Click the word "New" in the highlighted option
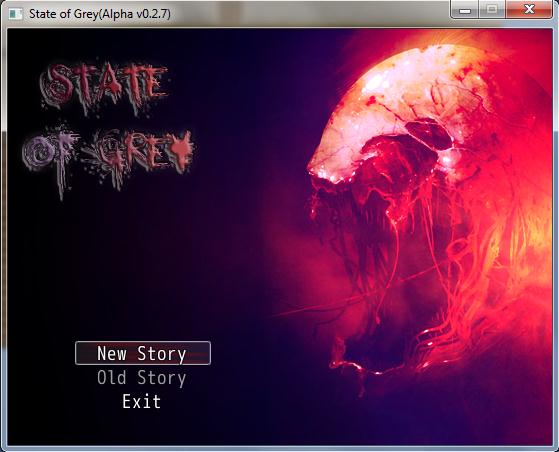This screenshot has height=452, width=559. 112,353
